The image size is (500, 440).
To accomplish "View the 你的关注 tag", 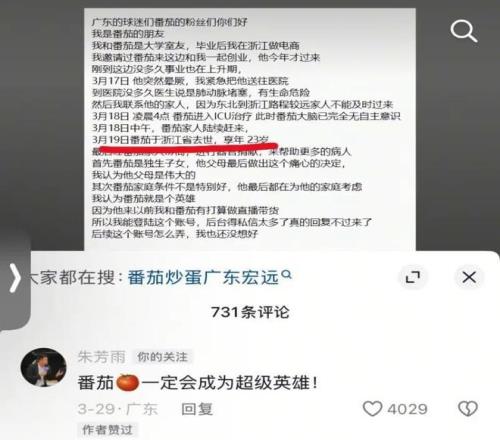I will pos(162,357).
